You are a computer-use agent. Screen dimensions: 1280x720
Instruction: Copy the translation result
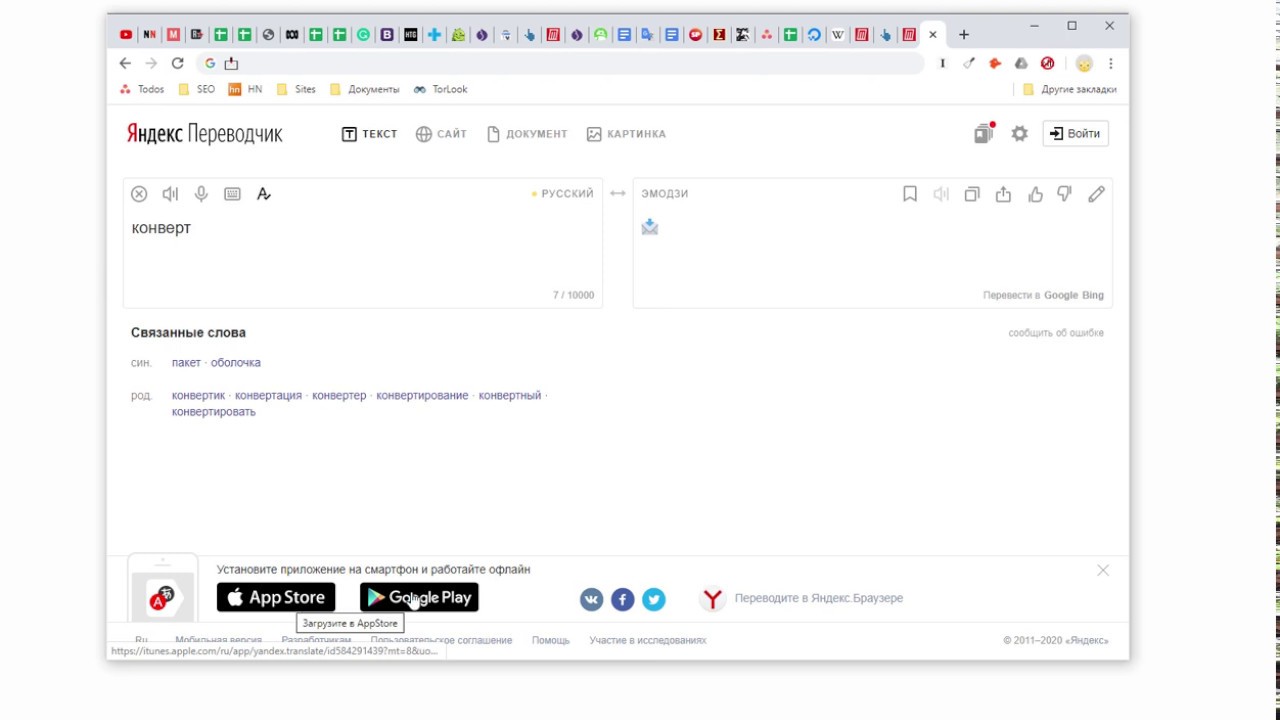pyautogui.click(x=972, y=194)
